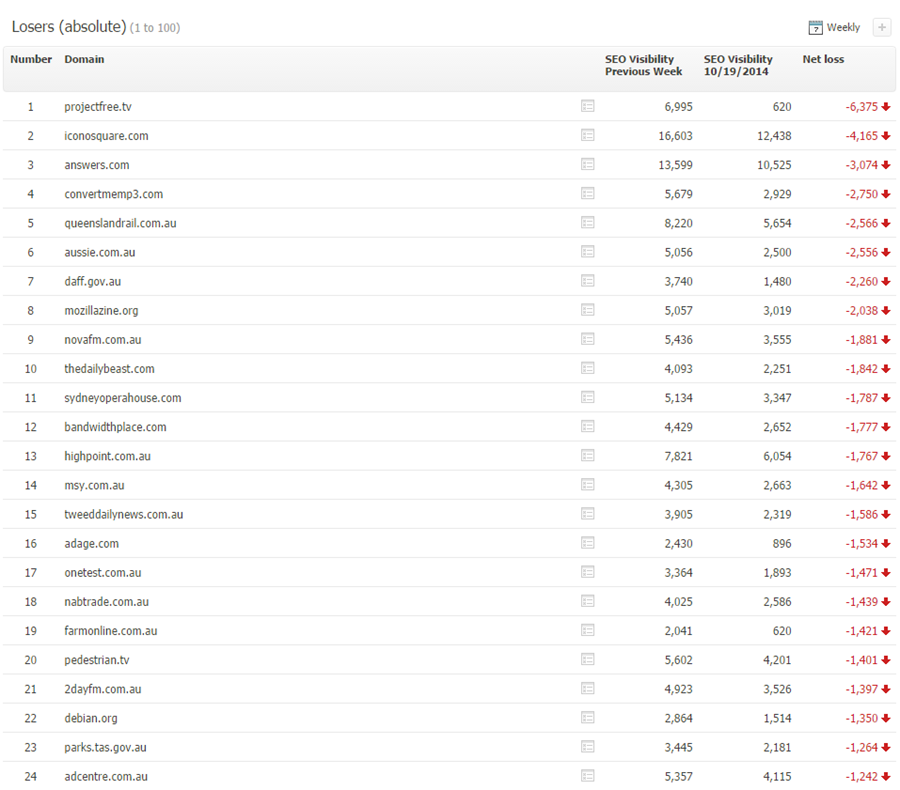Click the Number column header
The height and width of the screenshot is (790, 900).
point(31,60)
